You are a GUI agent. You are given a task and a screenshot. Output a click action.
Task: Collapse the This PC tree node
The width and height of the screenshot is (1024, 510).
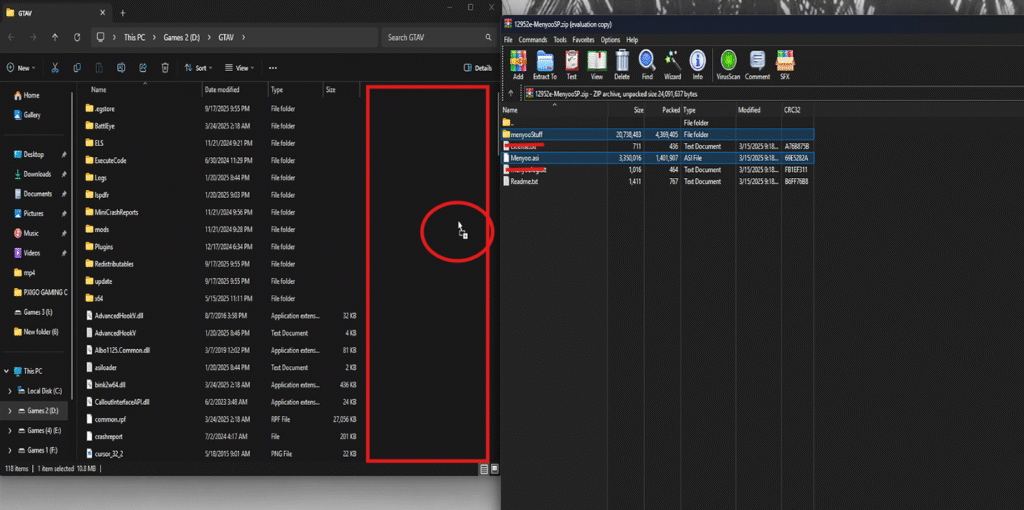pyautogui.click(x=9, y=370)
